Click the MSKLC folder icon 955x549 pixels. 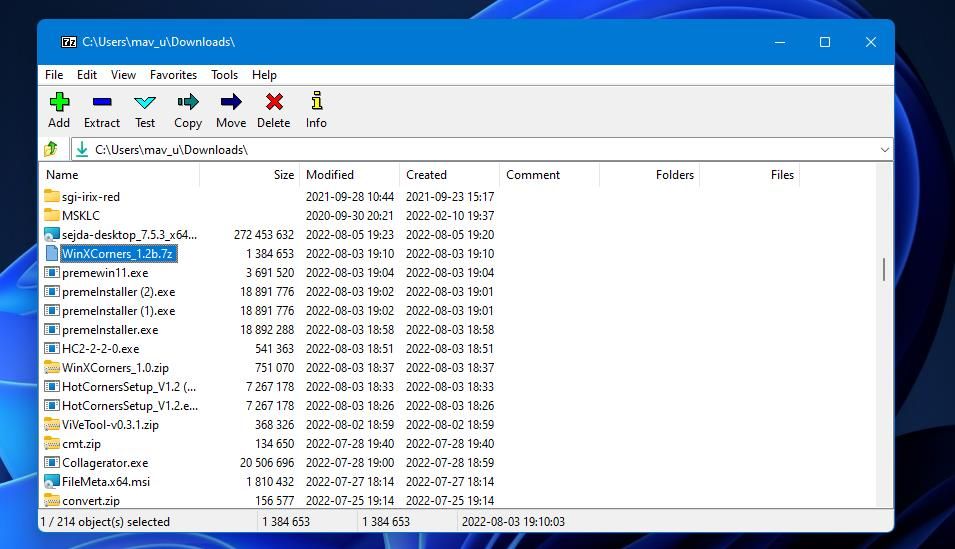click(x=52, y=215)
